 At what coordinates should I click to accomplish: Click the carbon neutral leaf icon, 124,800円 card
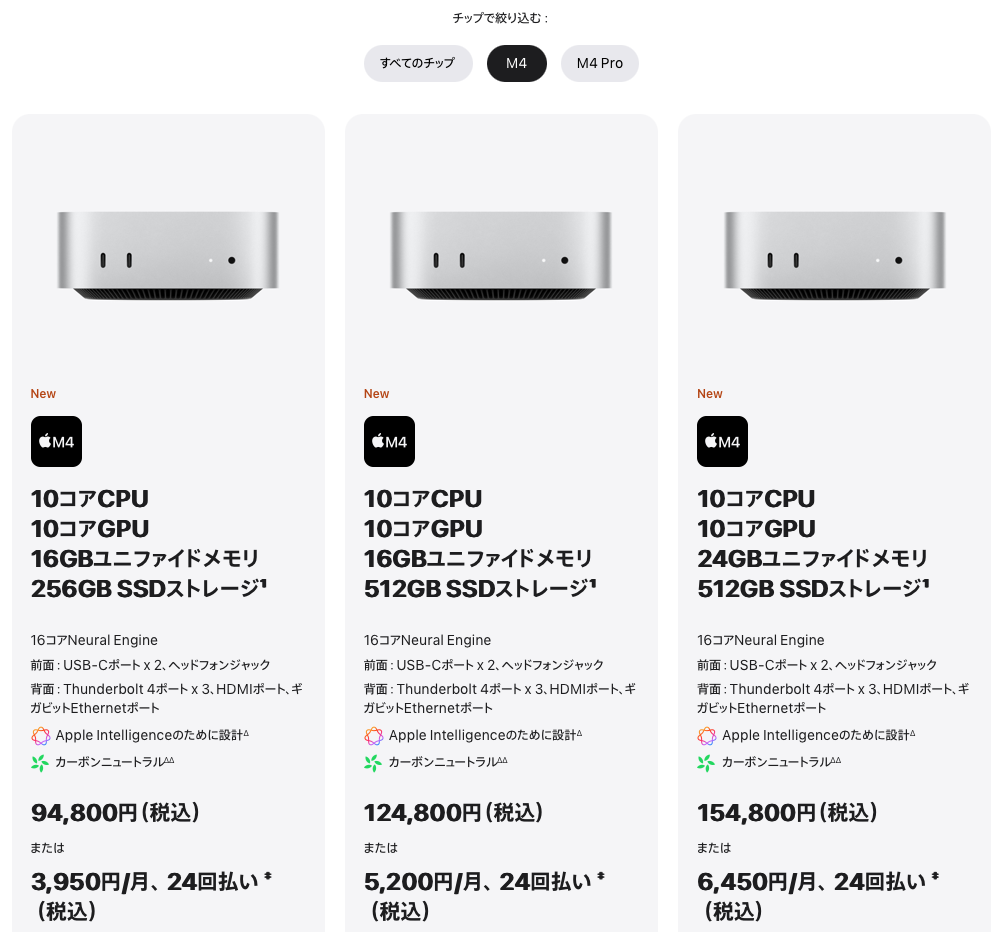pyautogui.click(x=373, y=763)
